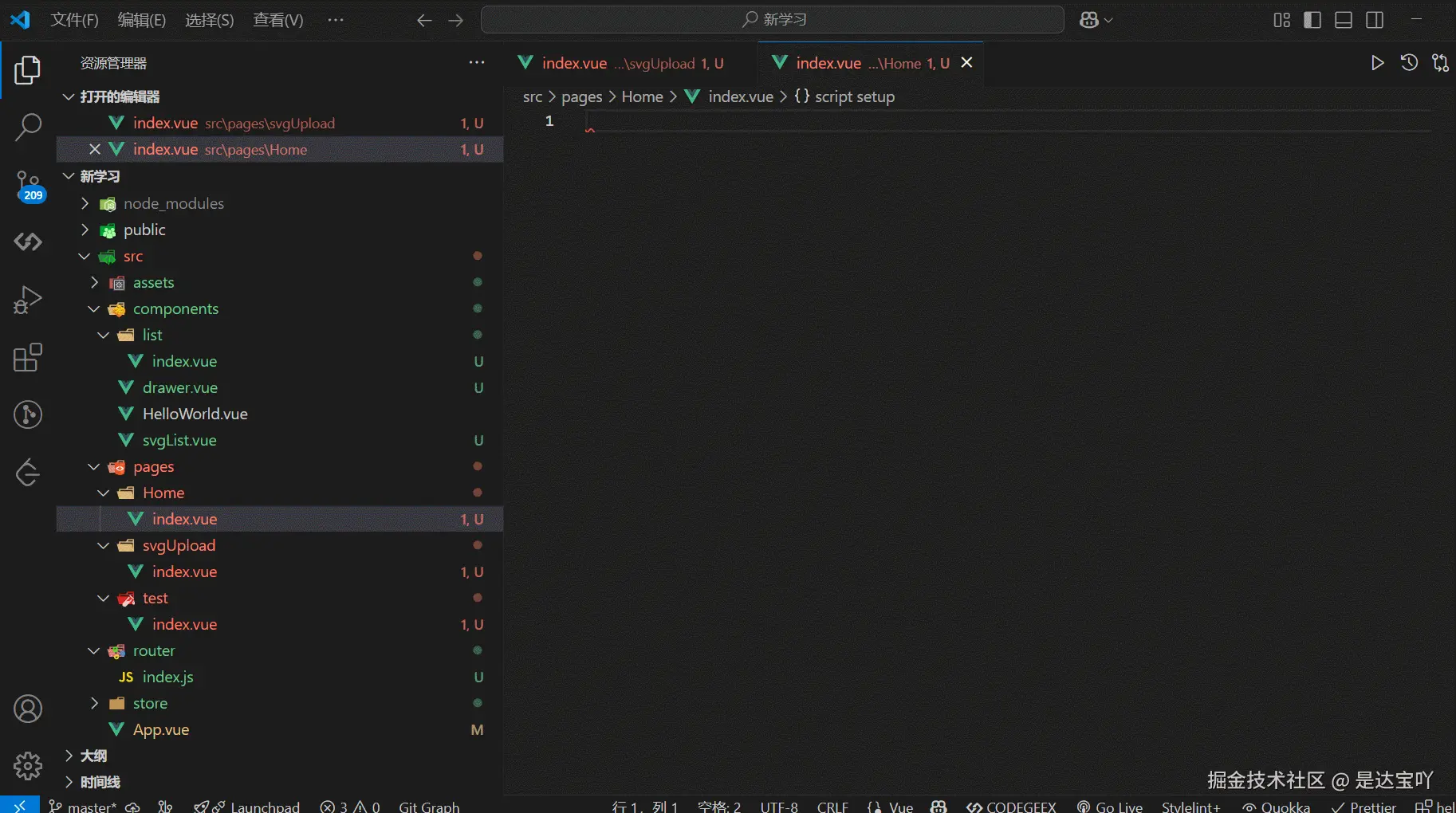Expand the node_modules folder
Screen dimensions: 1456x813
coord(85,203)
